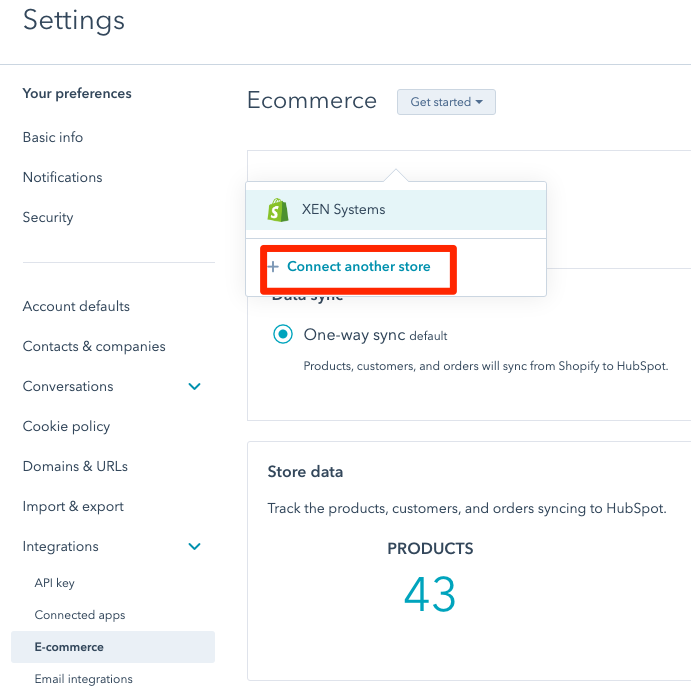
Task: Open Security settings page
Action: coord(48,217)
